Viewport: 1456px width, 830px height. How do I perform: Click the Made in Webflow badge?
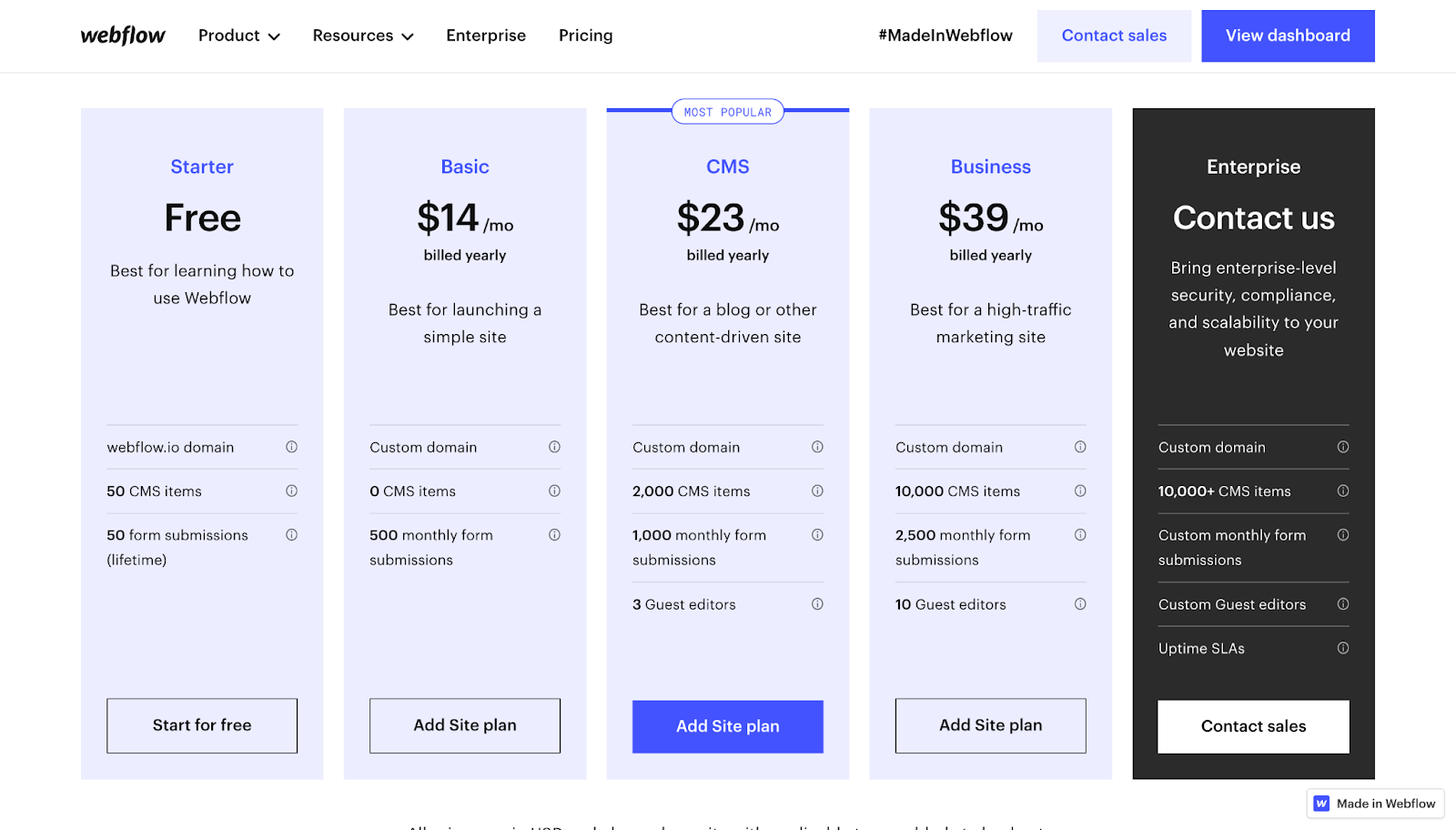click(1375, 804)
